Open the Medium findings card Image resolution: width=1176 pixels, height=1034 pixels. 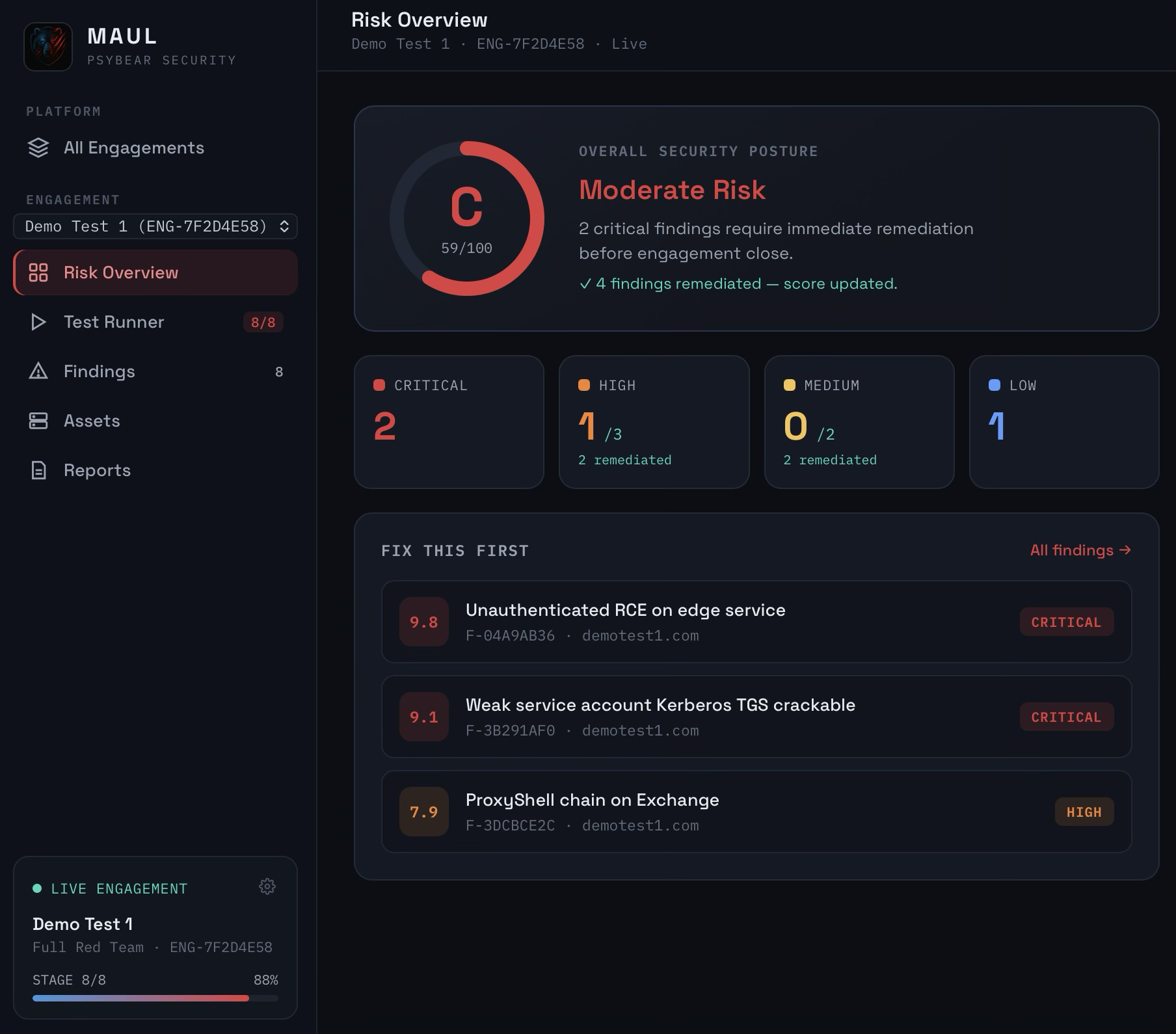tap(859, 422)
